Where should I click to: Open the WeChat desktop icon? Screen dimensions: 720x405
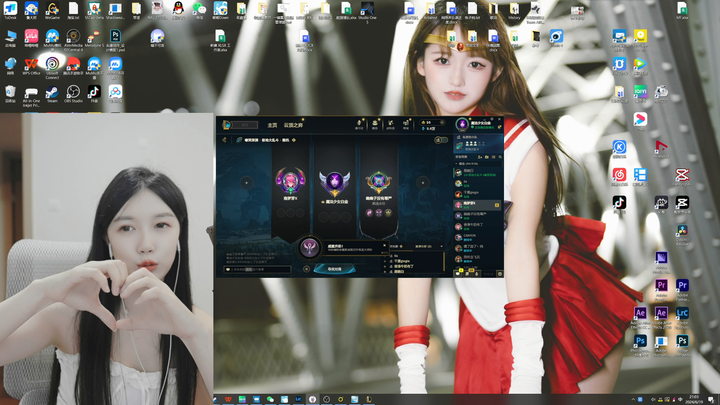click(199, 9)
